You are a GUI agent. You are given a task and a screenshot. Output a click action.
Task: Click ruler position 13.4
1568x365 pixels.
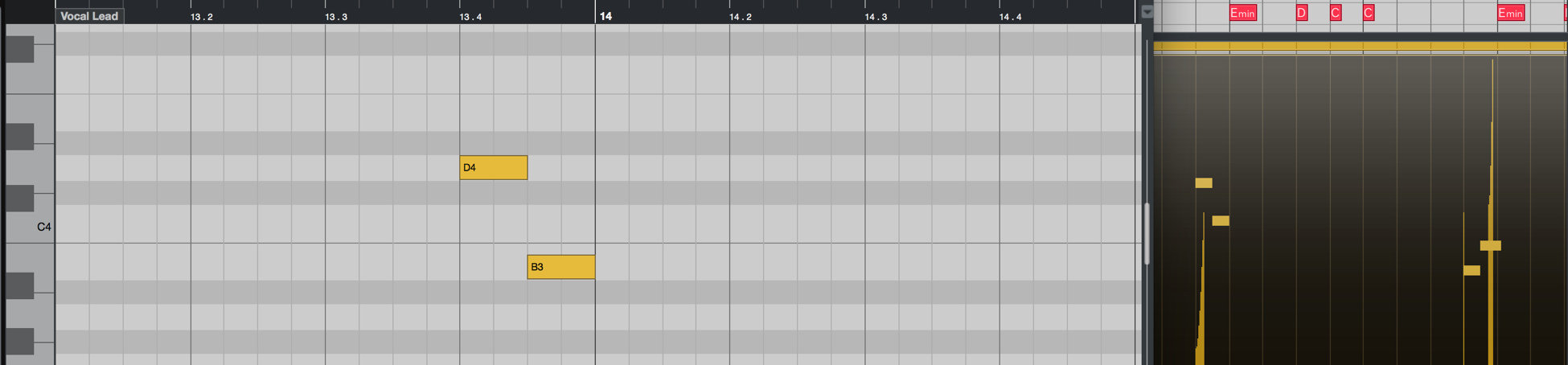(x=470, y=17)
